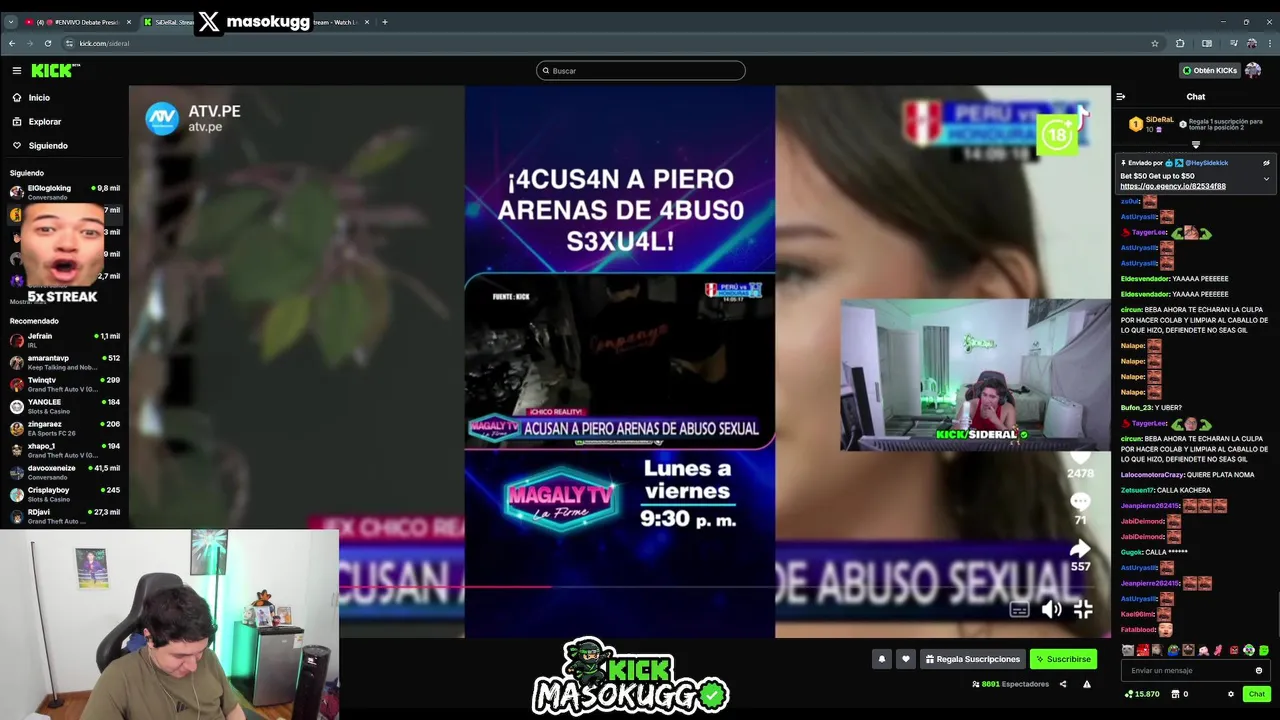Open Explorar in sidebar

point(45,121)
